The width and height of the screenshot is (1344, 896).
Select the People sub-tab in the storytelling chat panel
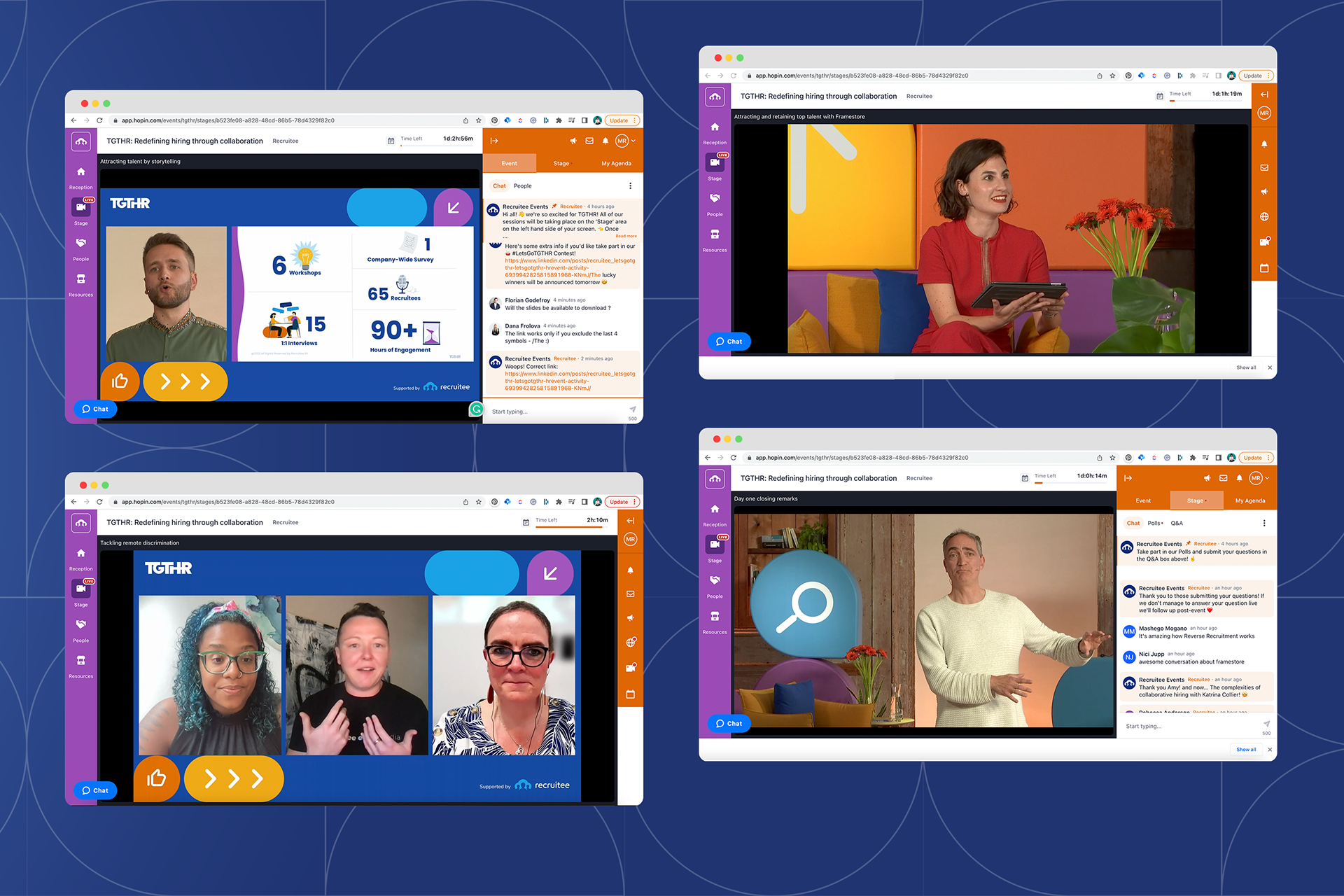coord(523,185)
